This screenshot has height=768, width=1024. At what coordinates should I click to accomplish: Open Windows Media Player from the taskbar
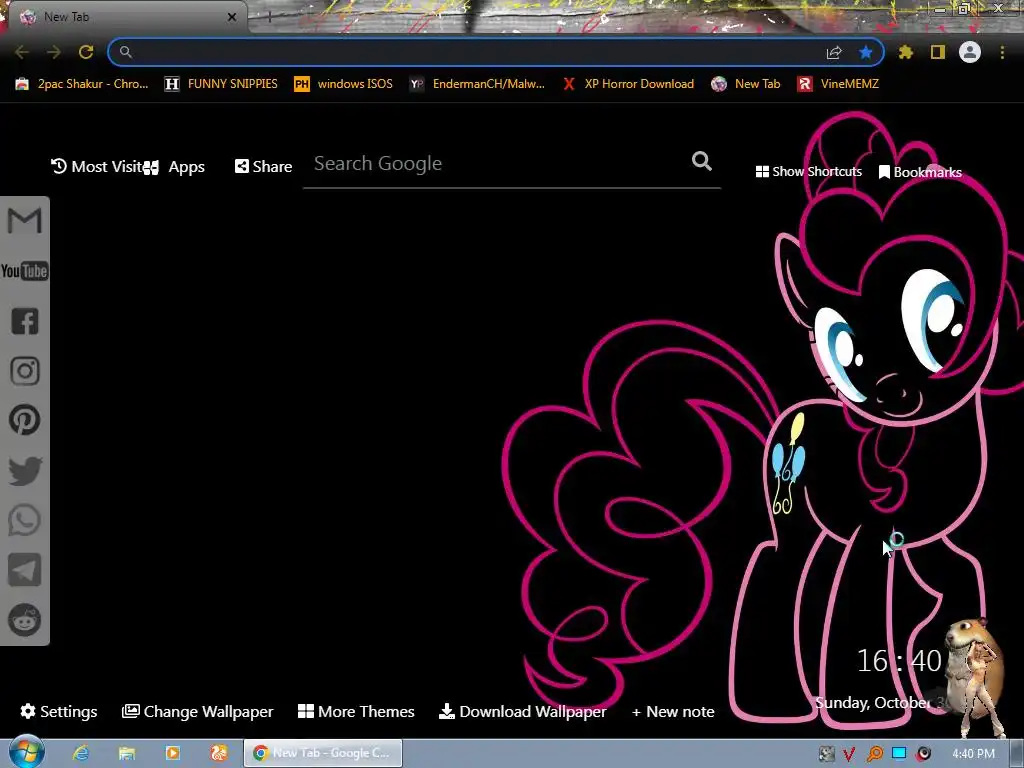(x=172, y=753)
